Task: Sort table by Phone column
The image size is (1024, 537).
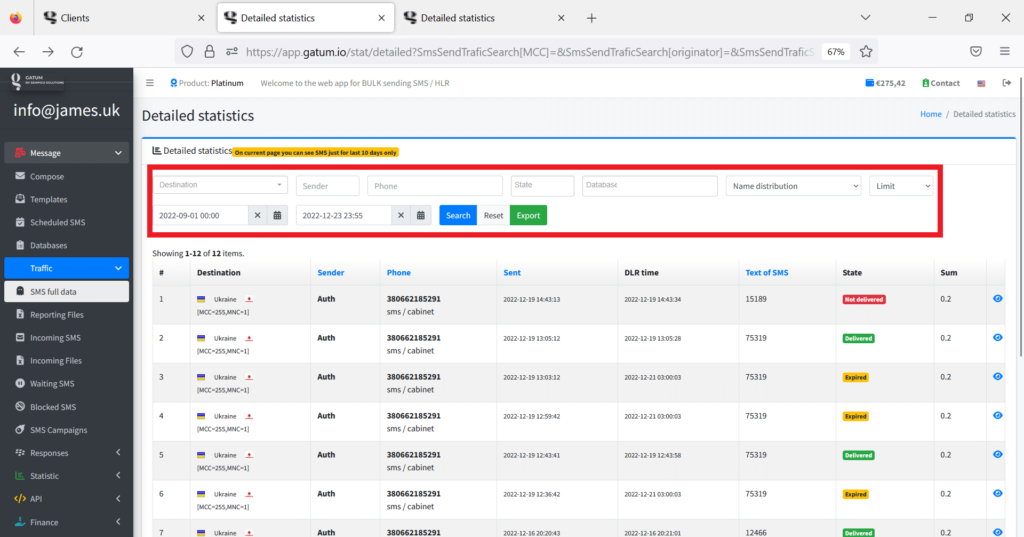Action: pos(398,272)
